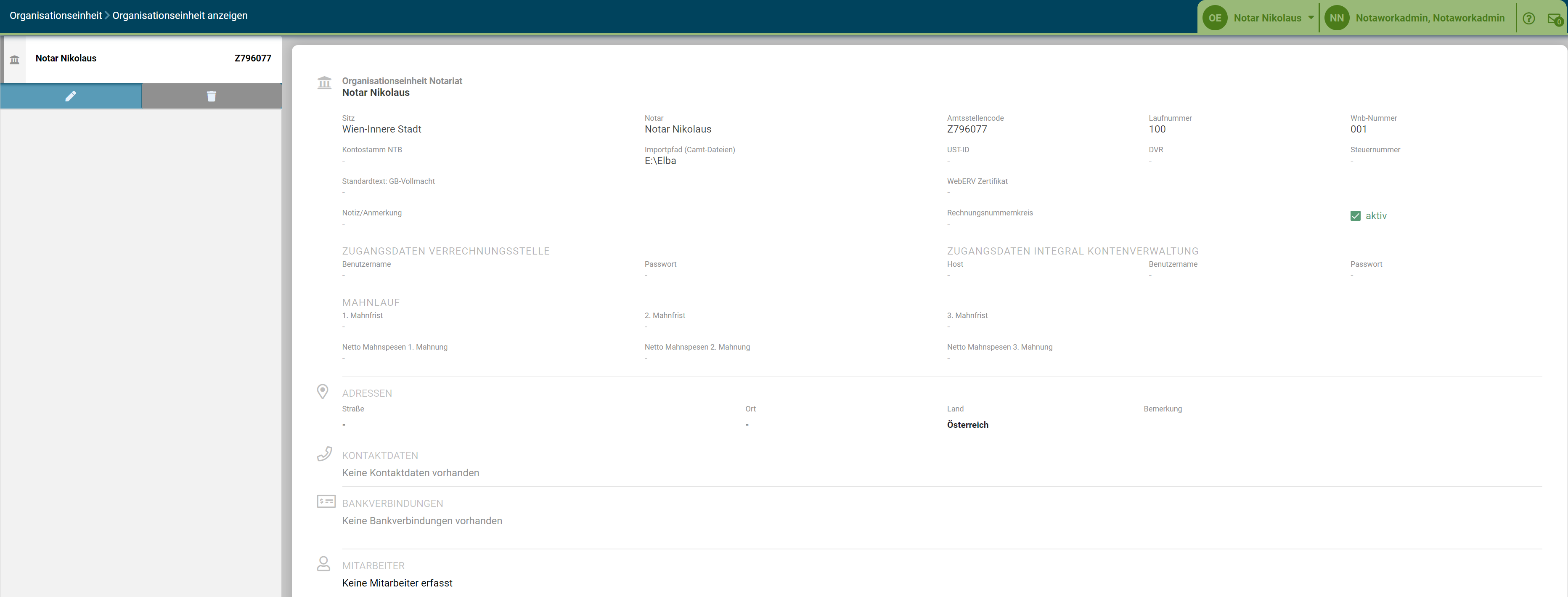Image resolution: width=1568 pixels, height=597 pixels.
Task: Click the phone icon at Kontaktdaten
Action: 324,454
